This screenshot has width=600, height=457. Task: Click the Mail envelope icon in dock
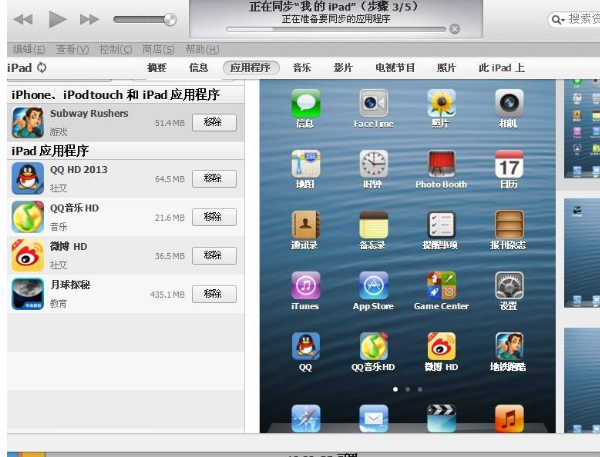click(373, 418)
